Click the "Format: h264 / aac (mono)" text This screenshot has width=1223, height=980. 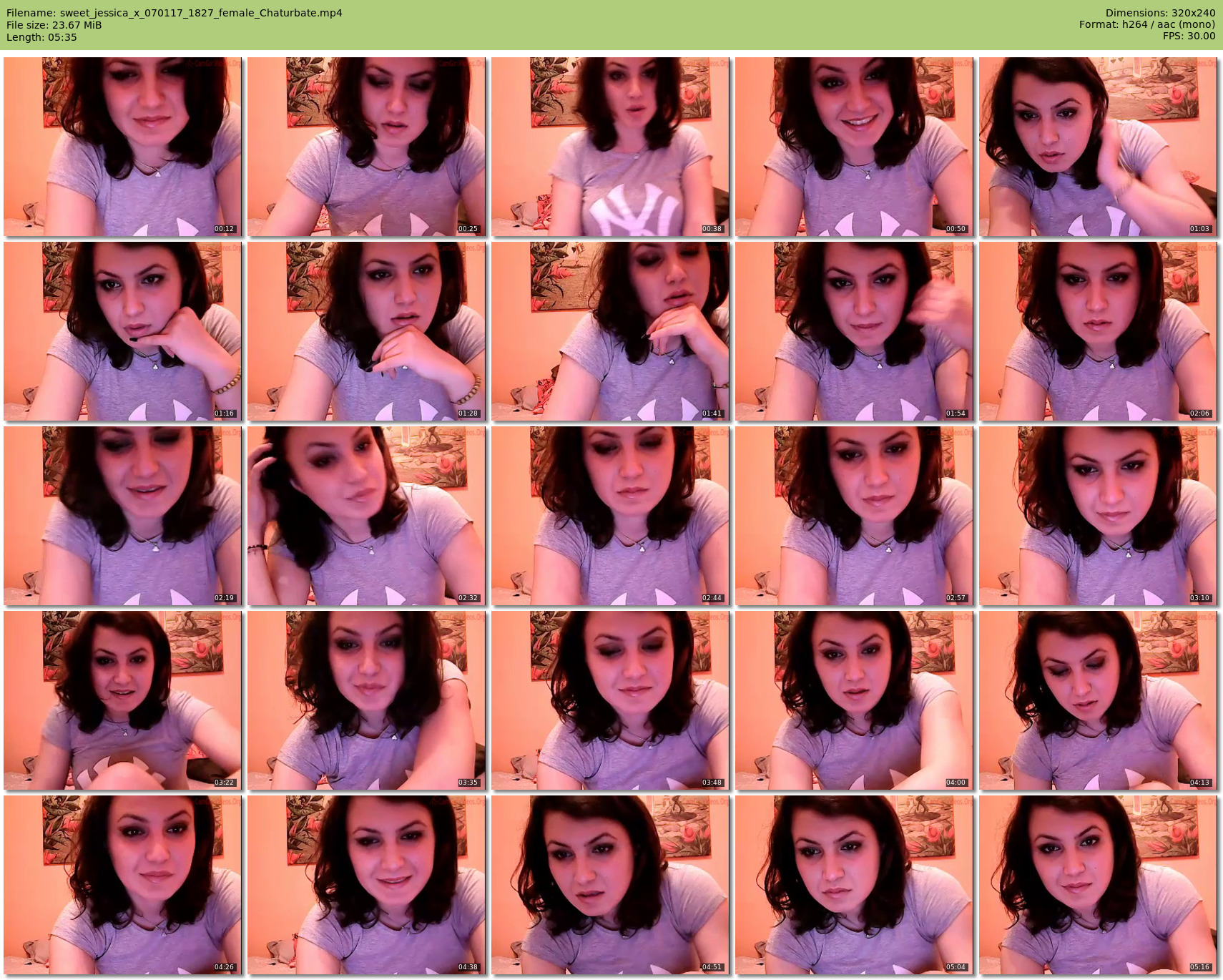(1147, 24)
